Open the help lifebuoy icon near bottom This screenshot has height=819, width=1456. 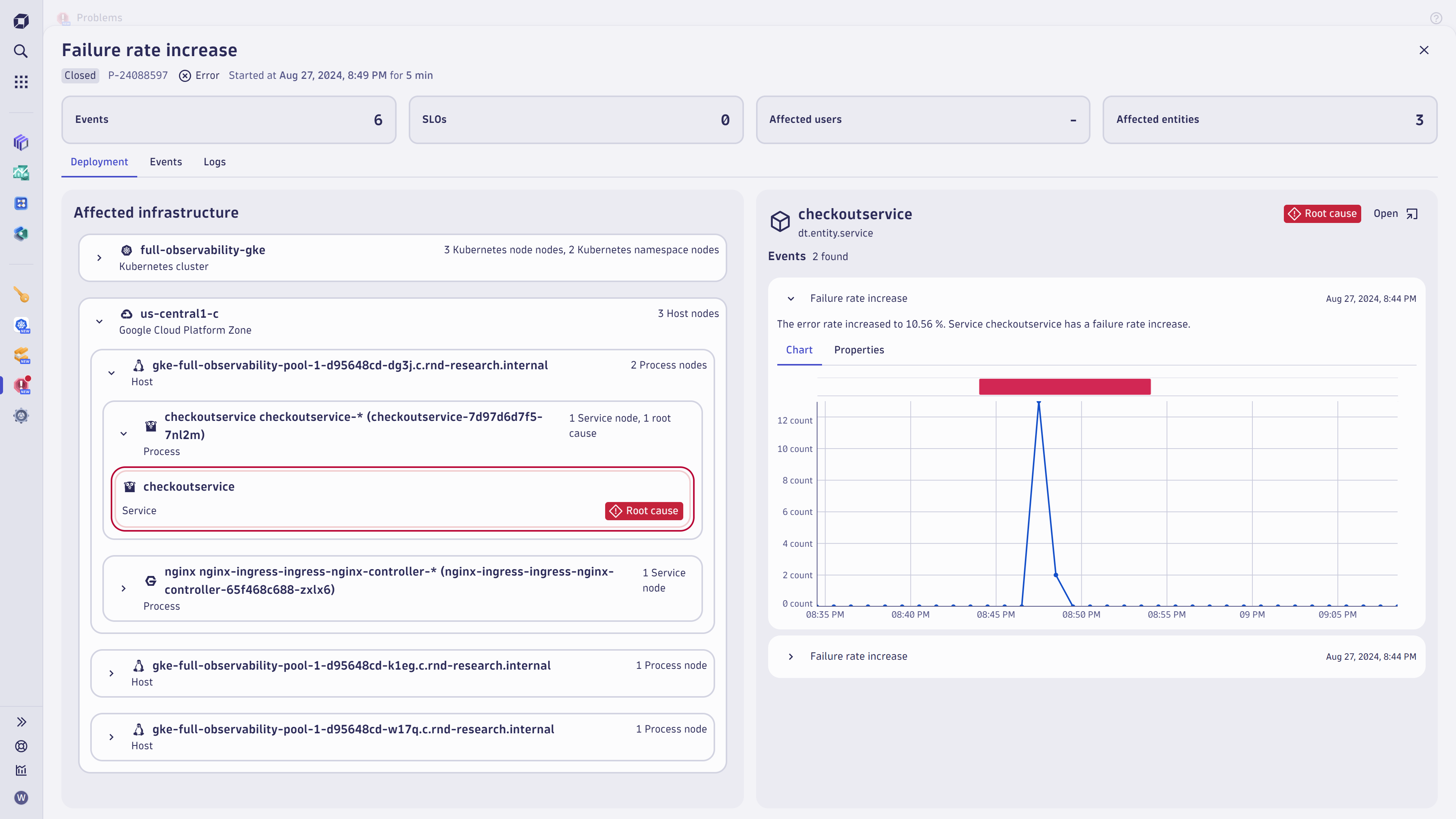click(21, 746)
